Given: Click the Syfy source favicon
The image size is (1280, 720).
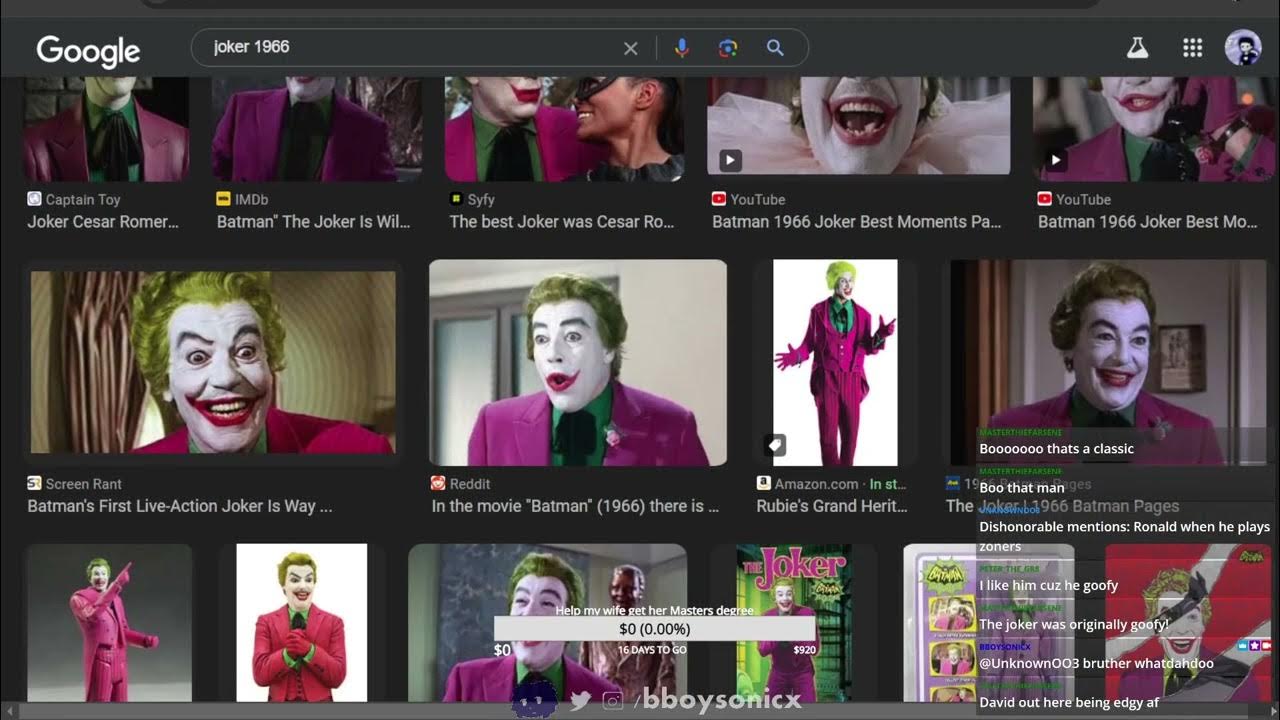Looking at the screenshot, I should [456, 199].
